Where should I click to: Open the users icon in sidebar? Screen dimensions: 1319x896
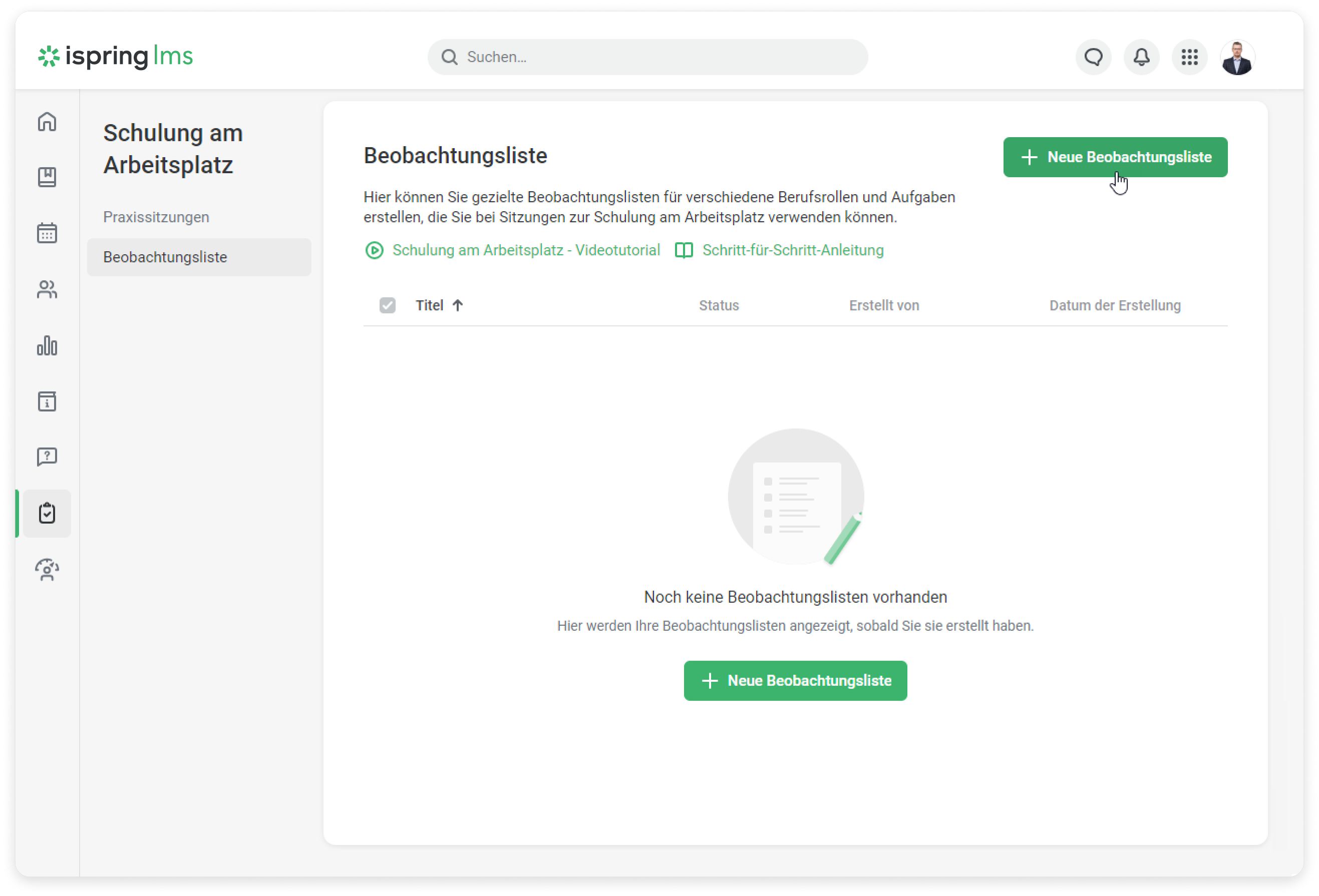coord(47,289)
